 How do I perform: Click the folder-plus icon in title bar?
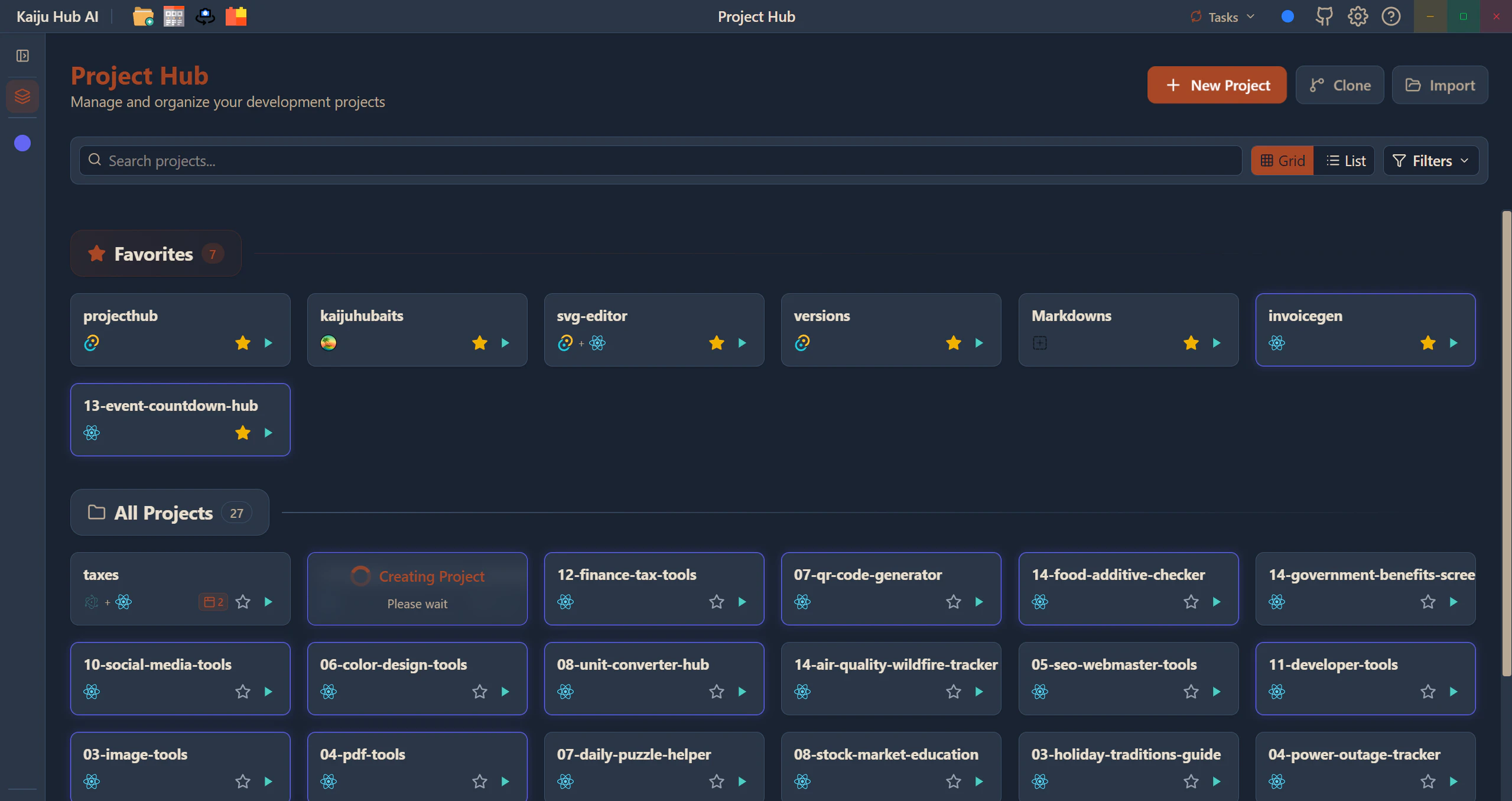142,17
